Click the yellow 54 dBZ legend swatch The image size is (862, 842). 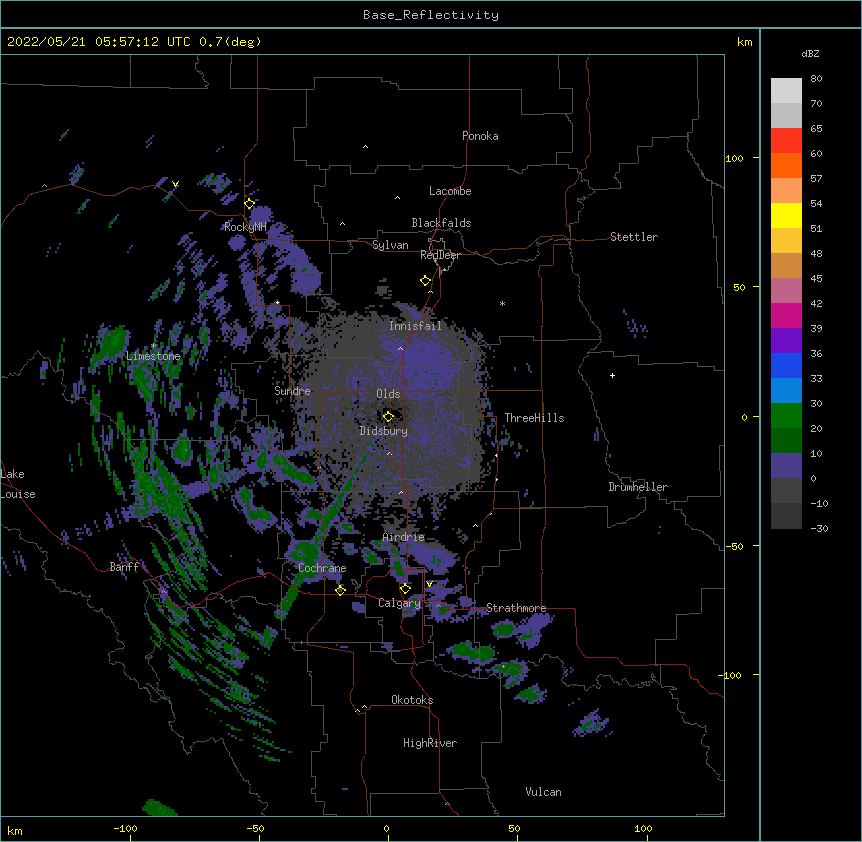[x=786, y=215]
